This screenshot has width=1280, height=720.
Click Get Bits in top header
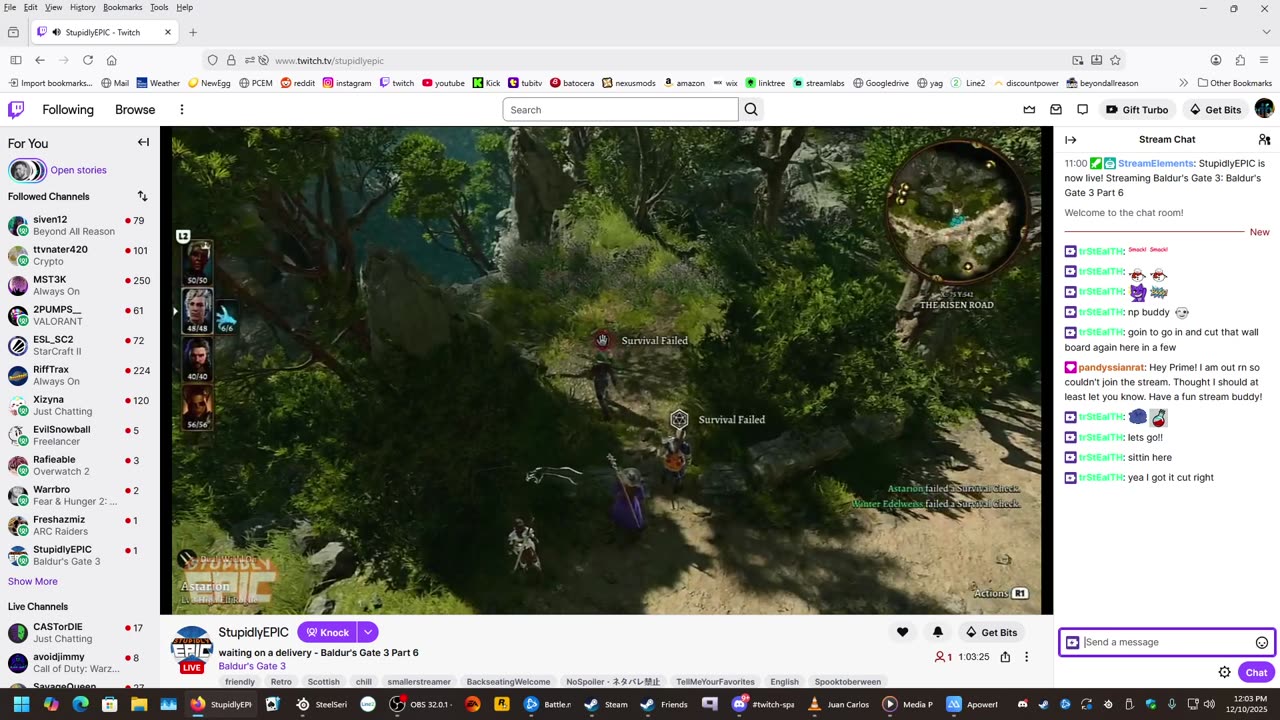1216,109
